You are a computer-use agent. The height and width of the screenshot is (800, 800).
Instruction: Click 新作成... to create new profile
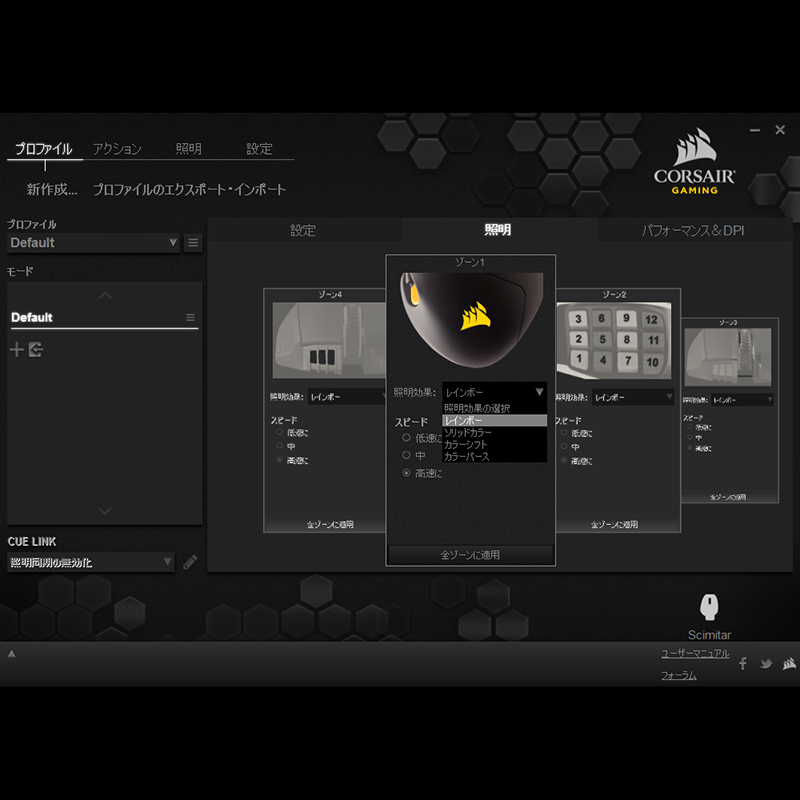click(x=52, y=189)
